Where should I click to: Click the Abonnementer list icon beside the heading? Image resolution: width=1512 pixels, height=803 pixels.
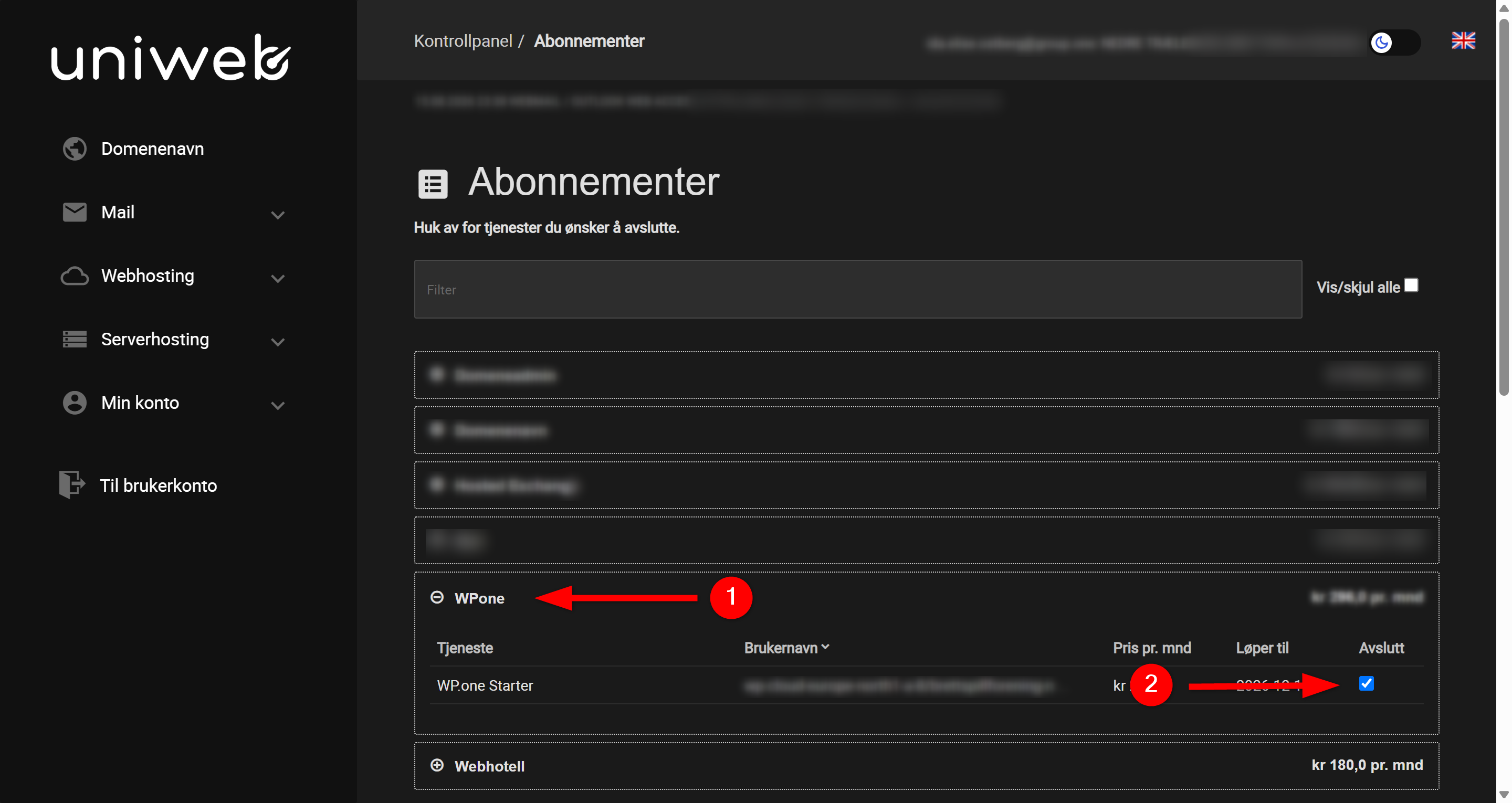(x=433, y=184)
